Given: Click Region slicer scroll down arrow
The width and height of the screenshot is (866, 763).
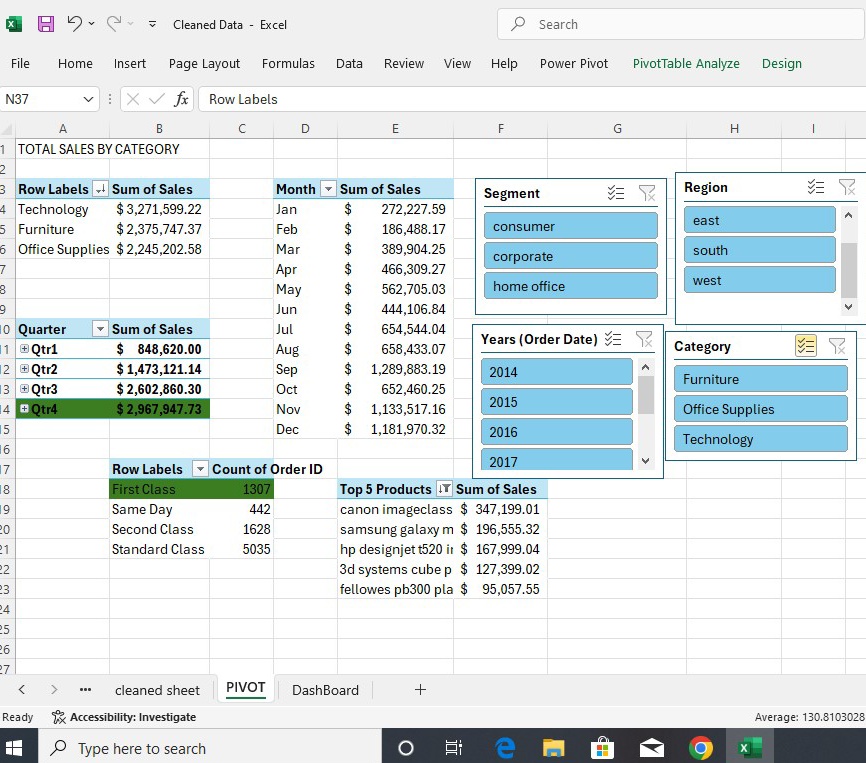Looking at the screenshot, I should 849,307.
